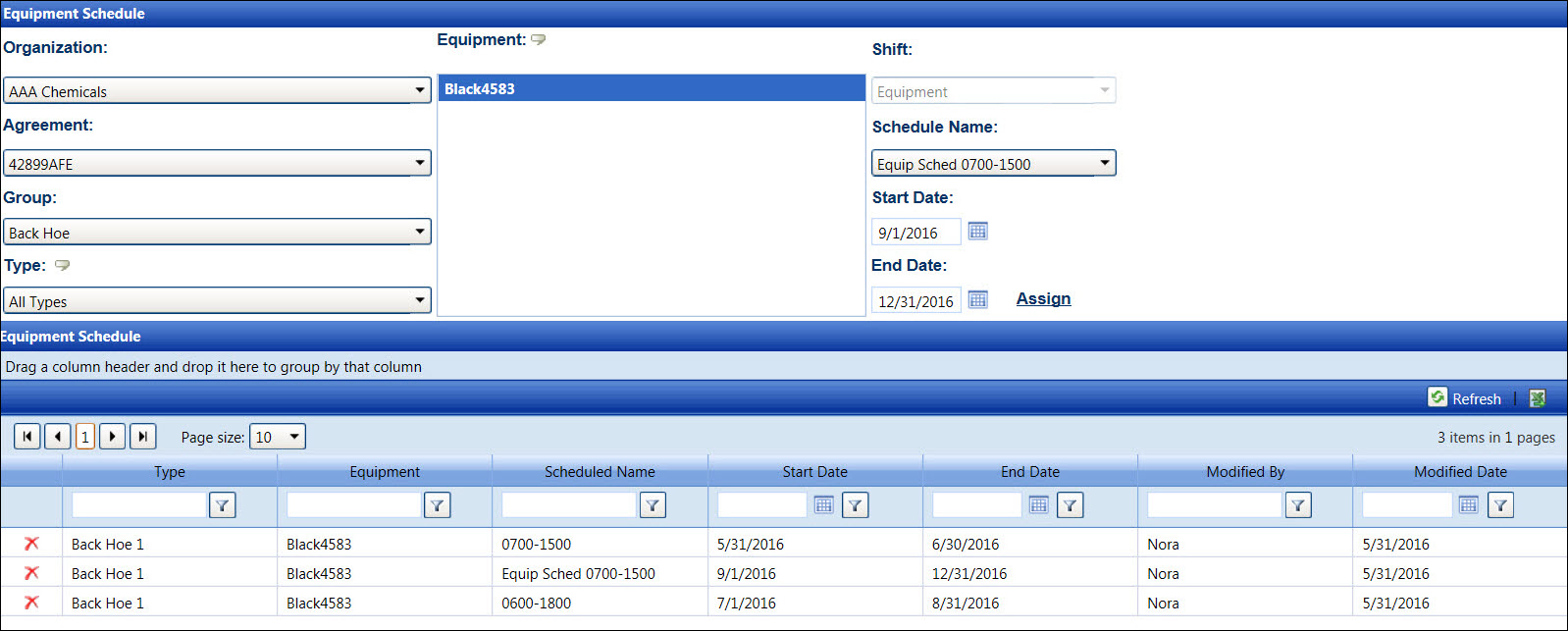Select Black4583 in the Equipment list
The width and height of the screenshot is (1568, 631).
point(651,89)
